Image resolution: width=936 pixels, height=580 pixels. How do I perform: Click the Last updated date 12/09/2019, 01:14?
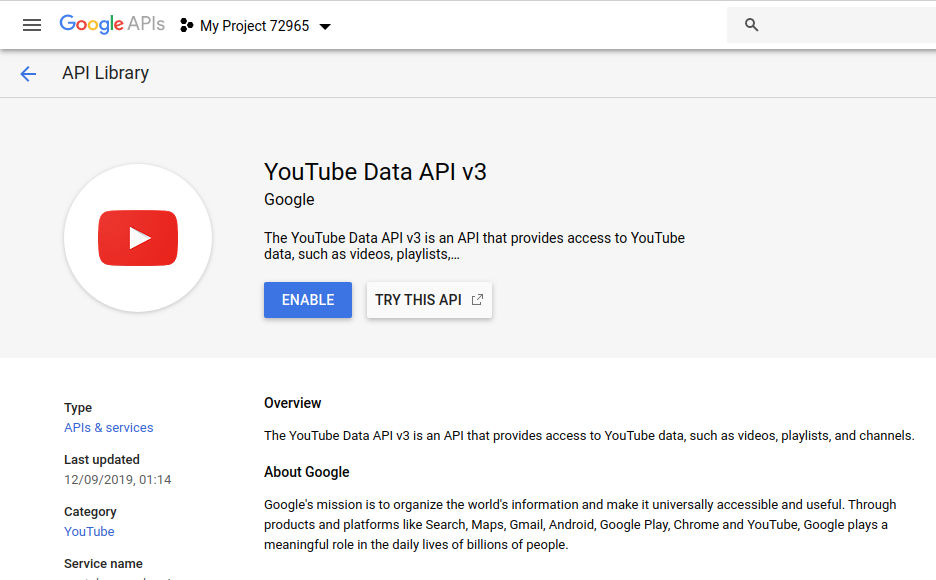click(118, 480)
